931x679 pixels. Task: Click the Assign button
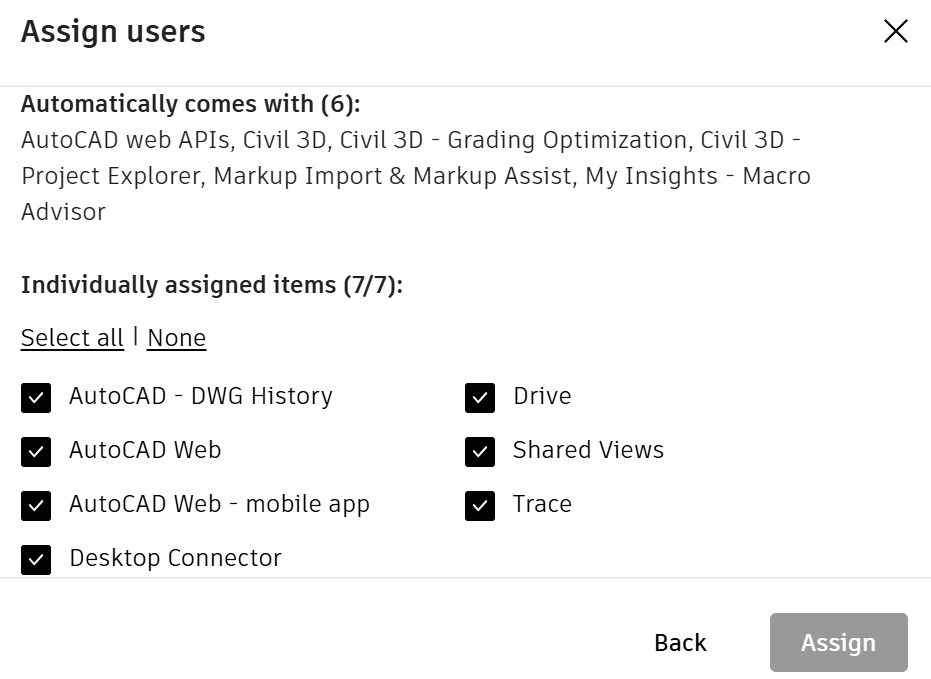click(x=838, y=642)
